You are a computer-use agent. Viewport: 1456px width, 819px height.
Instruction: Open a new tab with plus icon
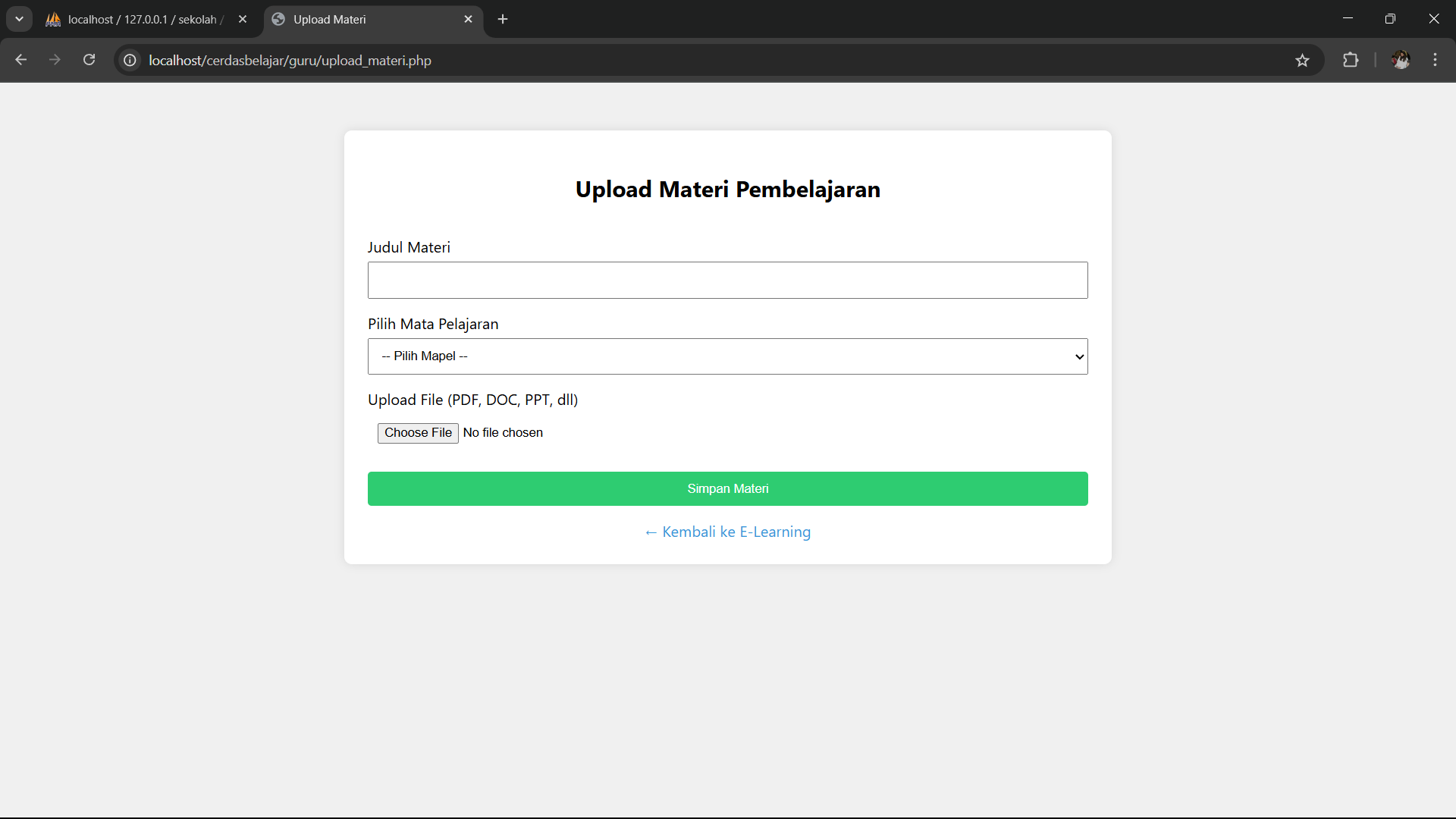(503, 19)
